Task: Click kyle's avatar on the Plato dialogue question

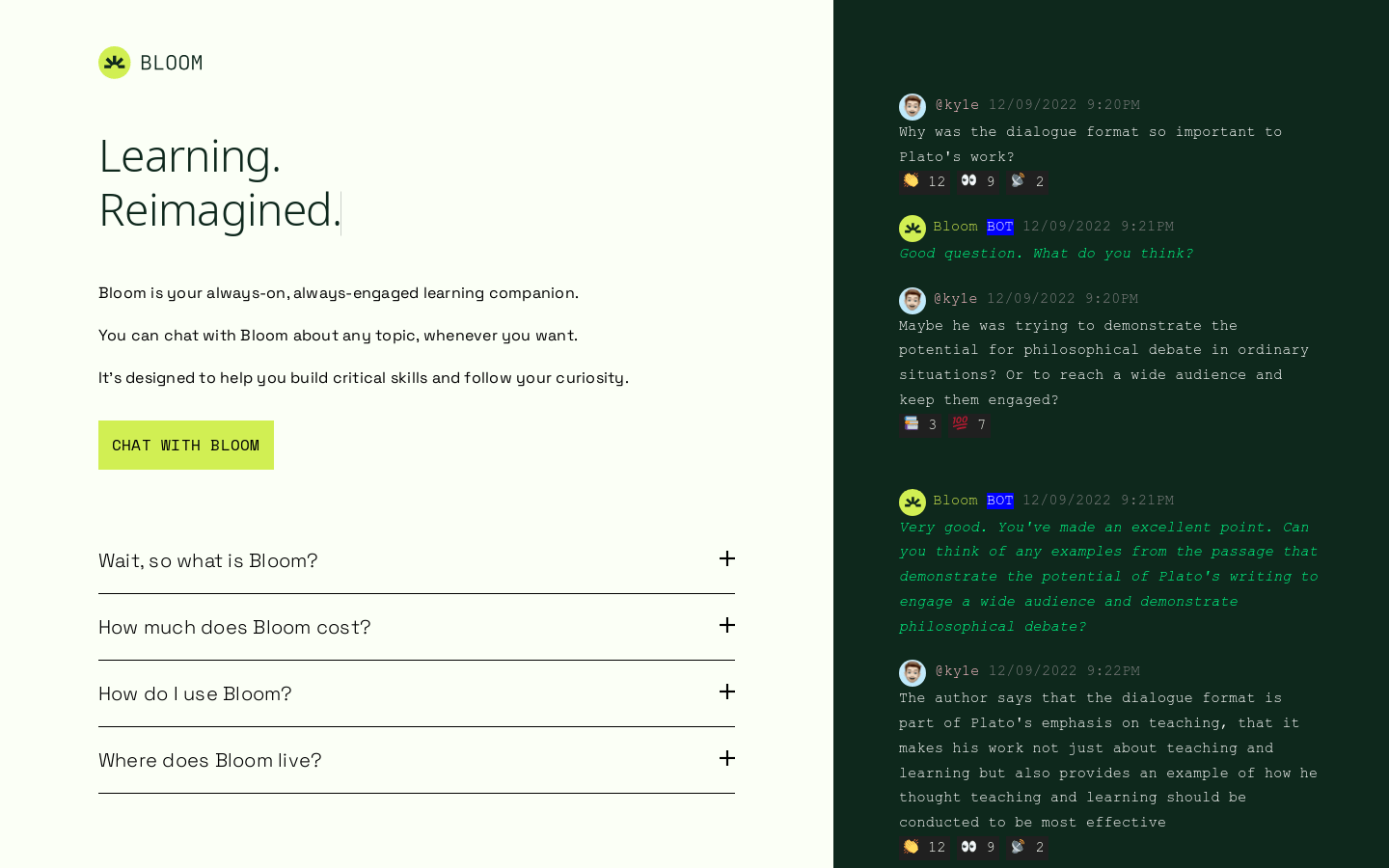Action: (x=912, y=106)
